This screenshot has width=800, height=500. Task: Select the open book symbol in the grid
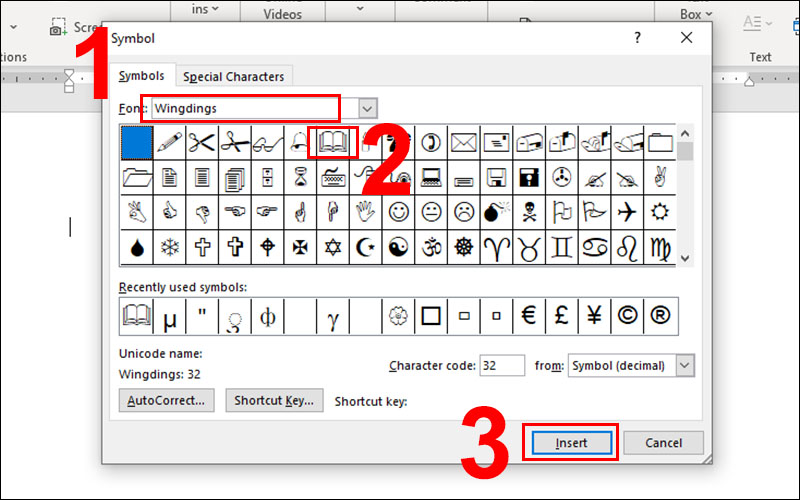pyautogui.click(x=333, y=142)
